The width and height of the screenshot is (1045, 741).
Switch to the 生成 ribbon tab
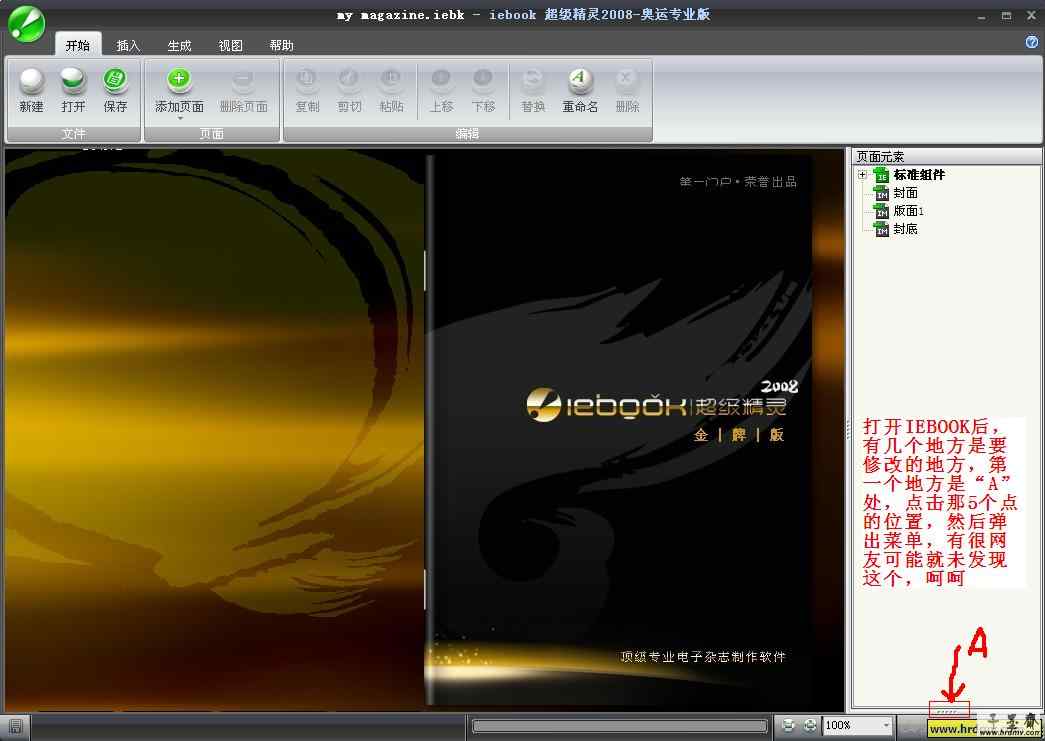click(x=179, y=45)
